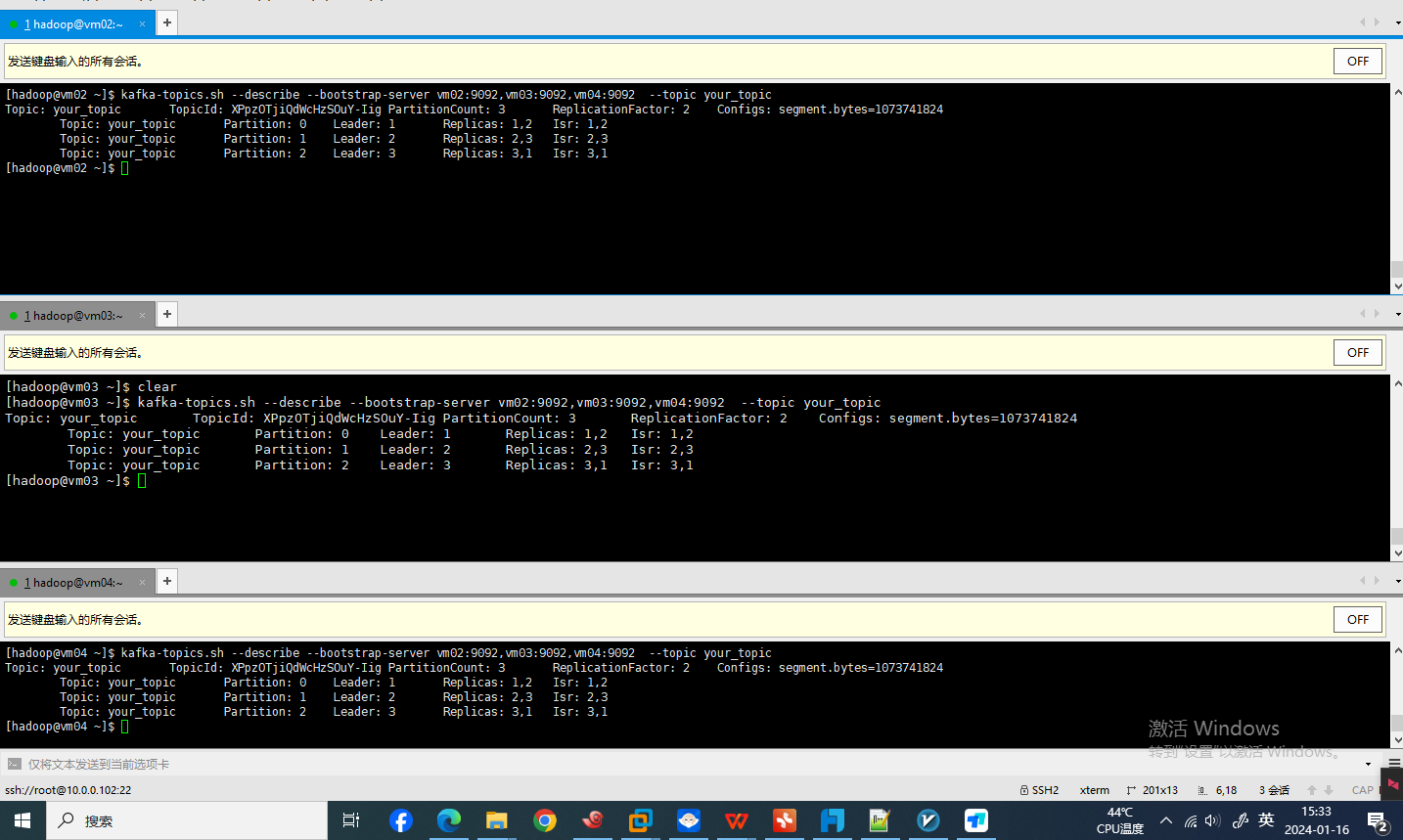Open the blue-white T taskbar app

(975, 820)
